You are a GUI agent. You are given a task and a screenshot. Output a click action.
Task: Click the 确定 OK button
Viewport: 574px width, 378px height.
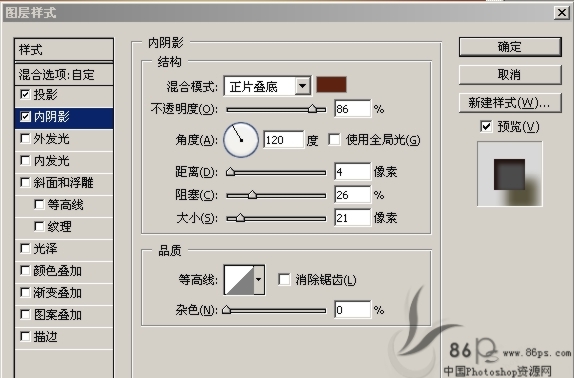coord(510,47)
